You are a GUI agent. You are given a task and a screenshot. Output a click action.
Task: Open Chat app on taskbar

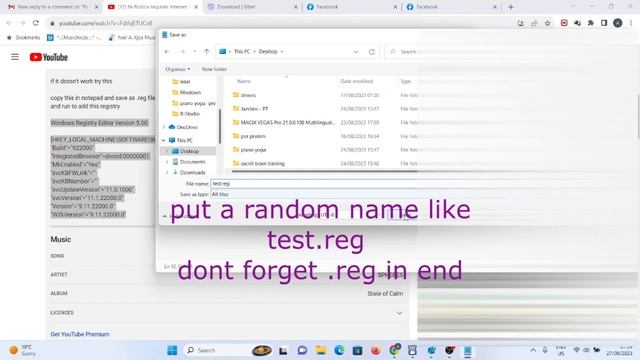pos(302,351)
